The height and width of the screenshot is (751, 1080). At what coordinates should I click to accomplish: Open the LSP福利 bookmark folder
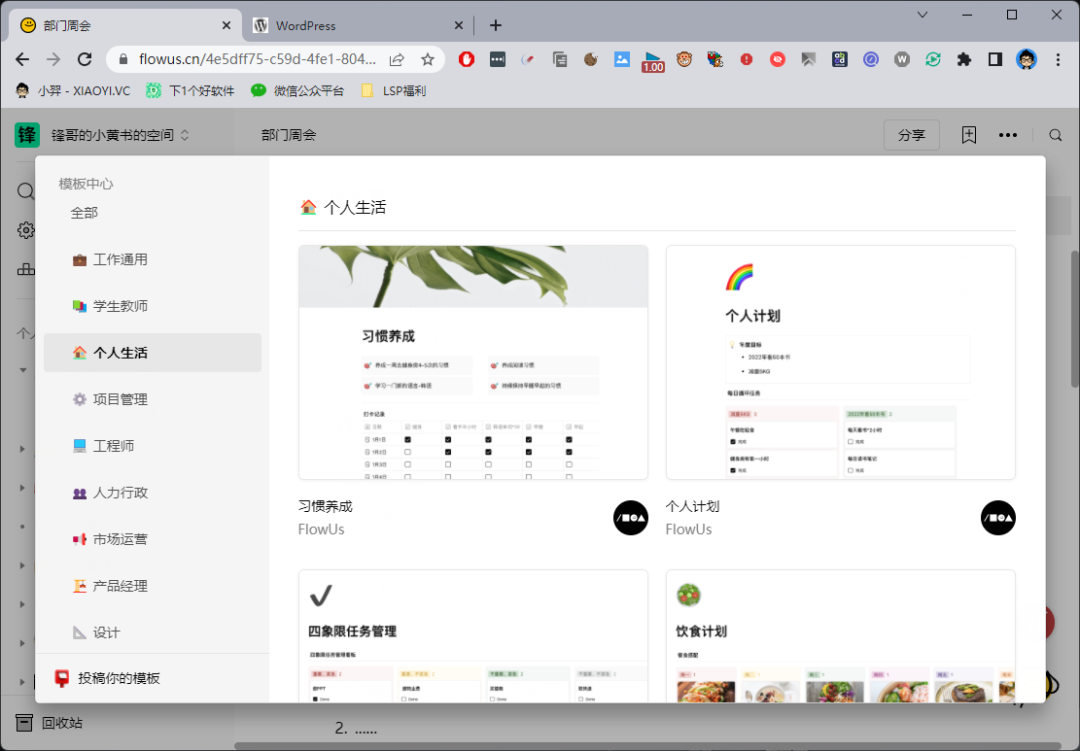click(393, 90)
